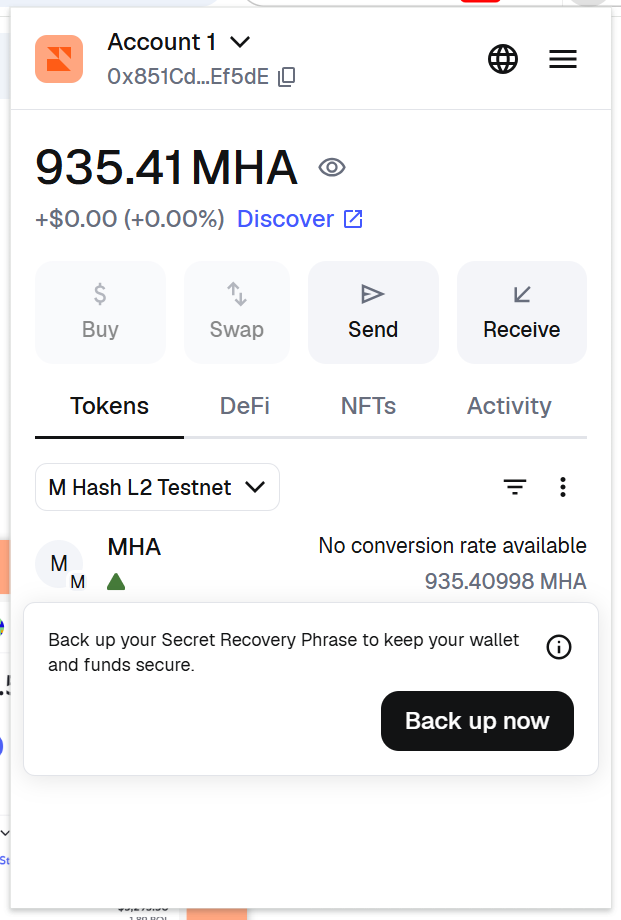
Task: Open the three-dot token options menu
Action: (x=563, y=487)
